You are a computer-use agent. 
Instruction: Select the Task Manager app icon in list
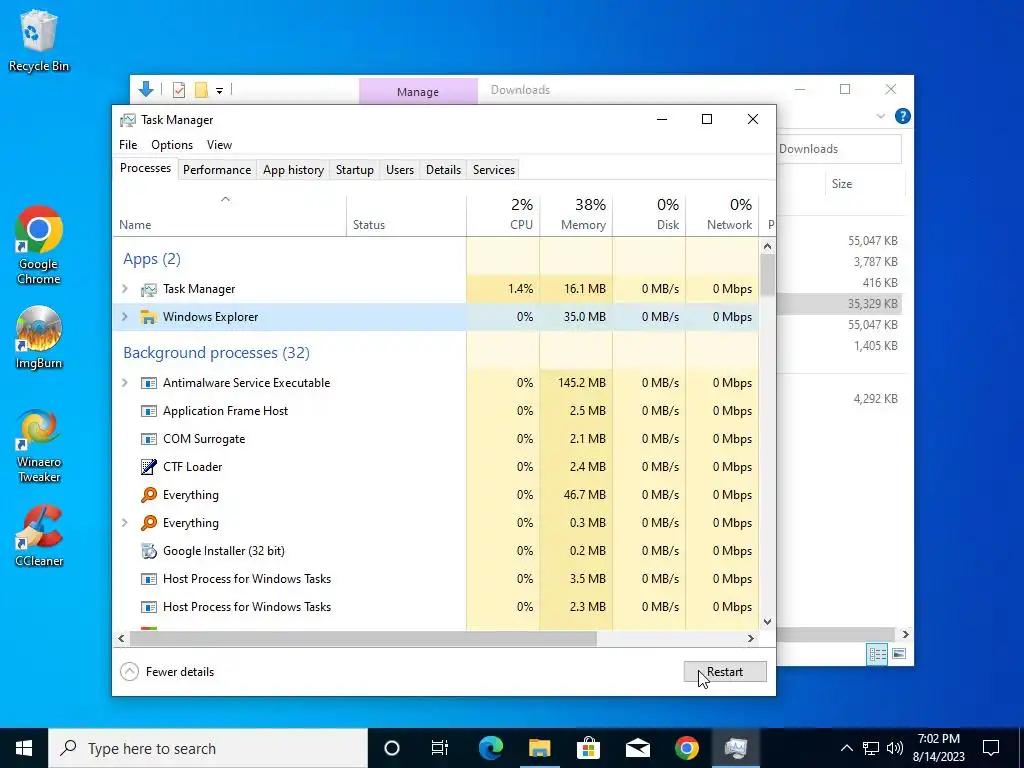[149, 289]
